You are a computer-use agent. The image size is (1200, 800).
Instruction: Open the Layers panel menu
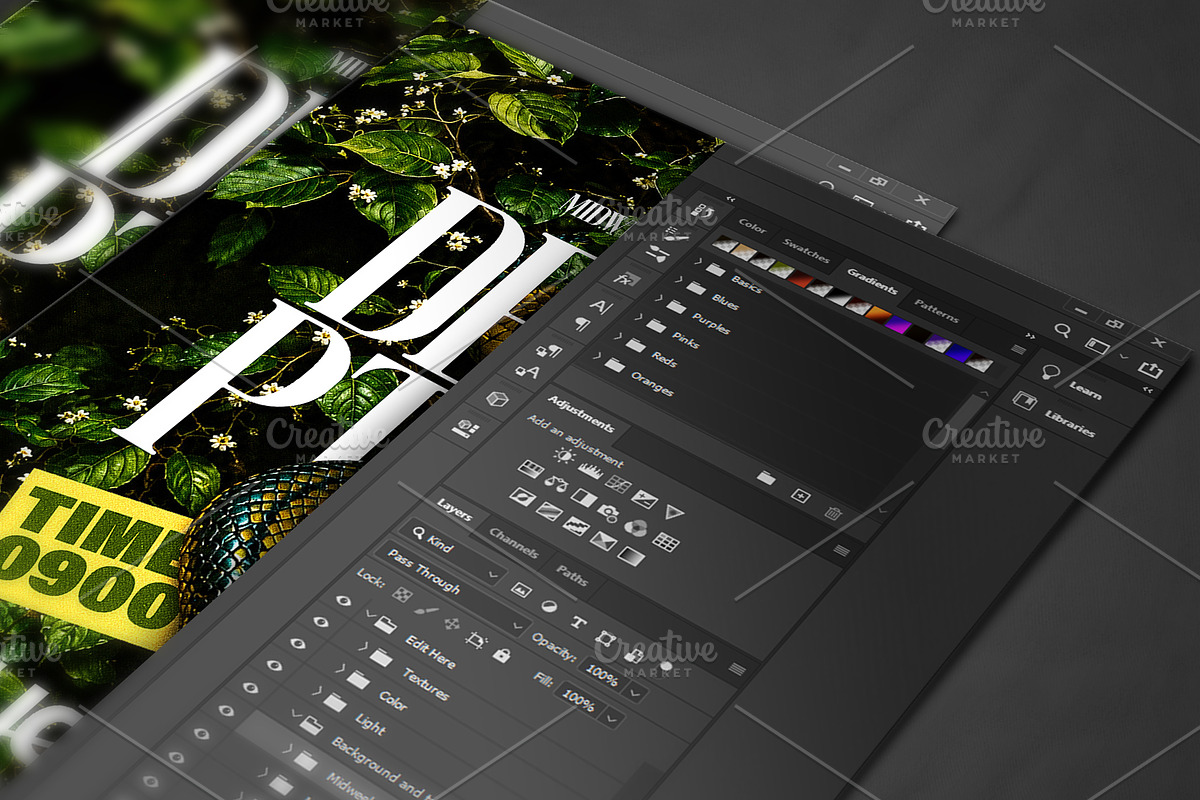pos(737,668)
